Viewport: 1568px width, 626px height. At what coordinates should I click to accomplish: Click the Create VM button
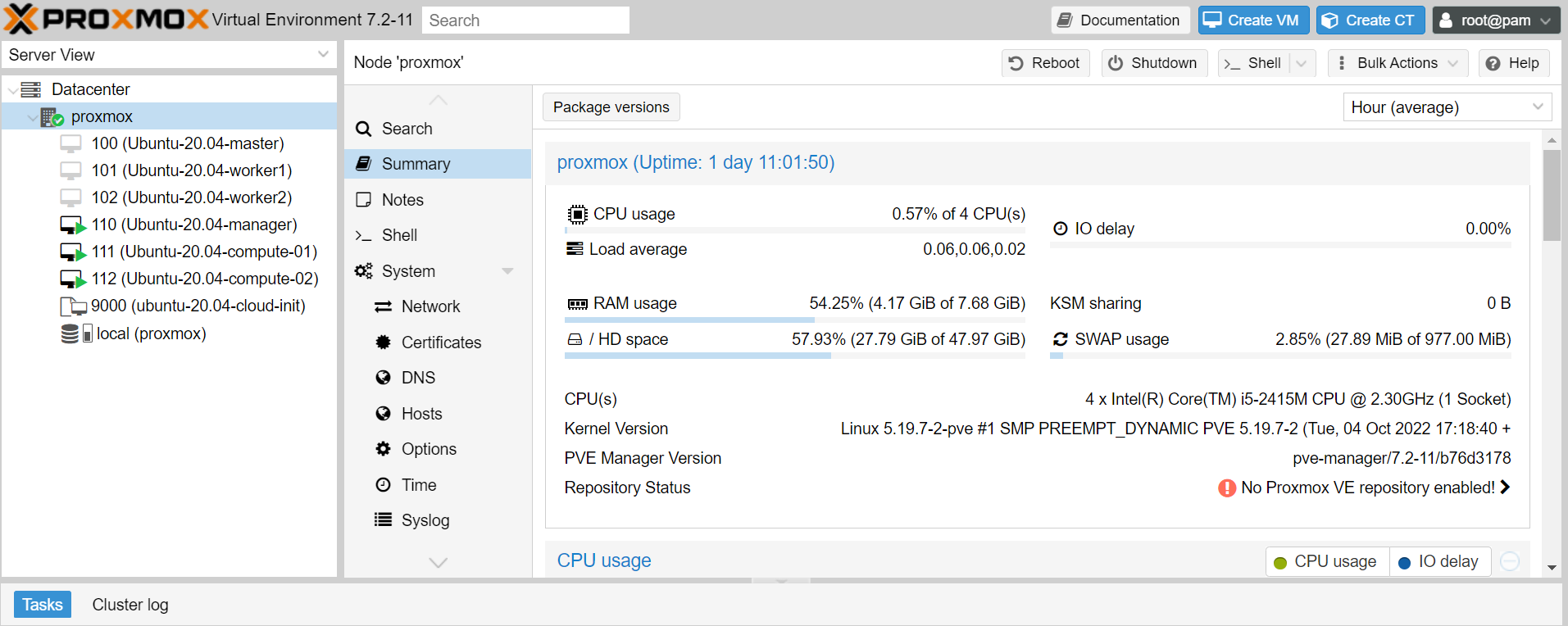(x=1253, y=20)
